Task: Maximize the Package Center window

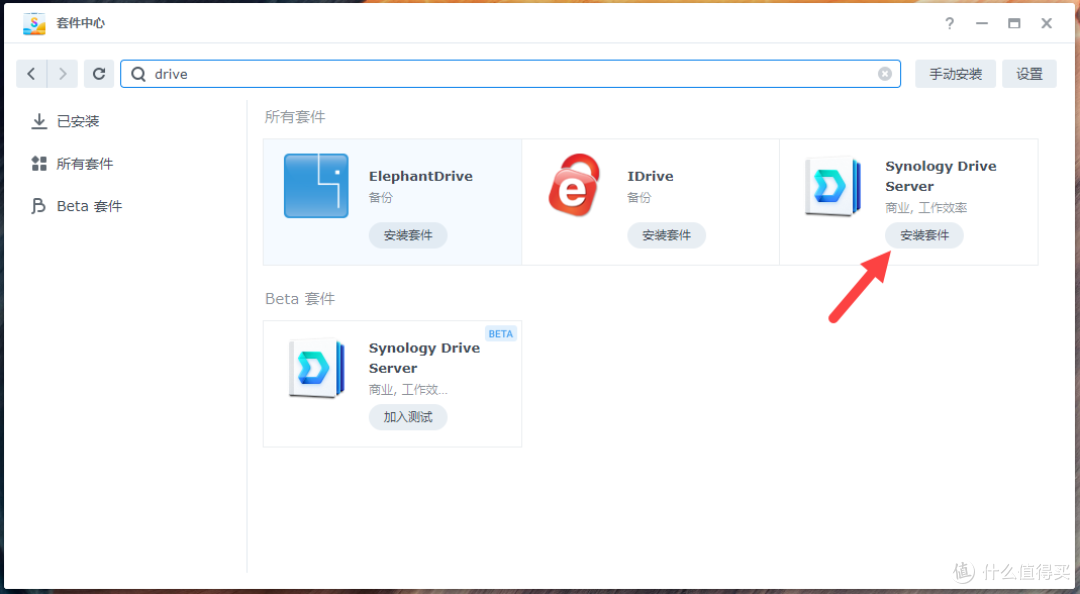Action: (x=1014, y=23)
